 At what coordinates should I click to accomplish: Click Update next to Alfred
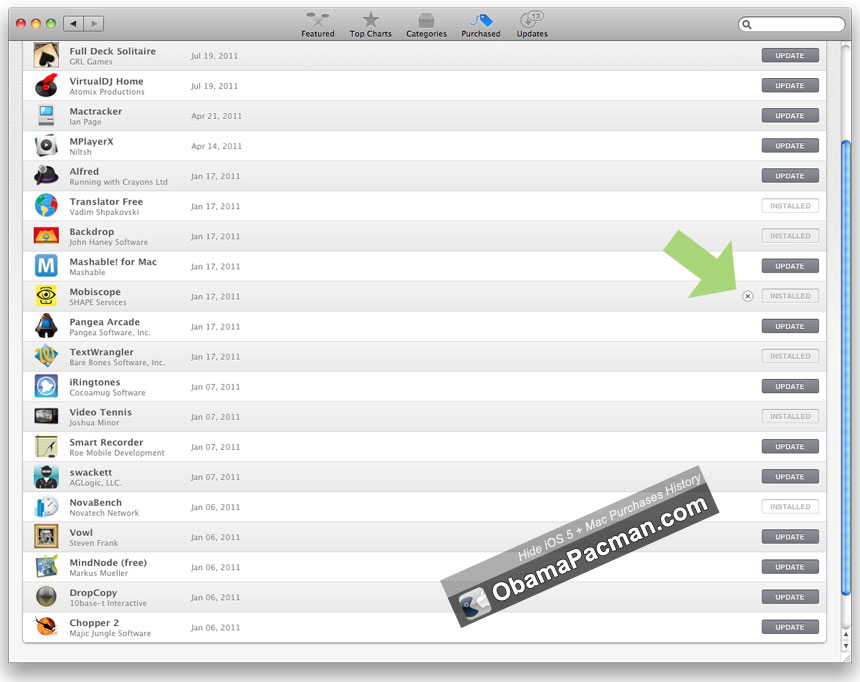pyautogui.click(x=790, y=176)
